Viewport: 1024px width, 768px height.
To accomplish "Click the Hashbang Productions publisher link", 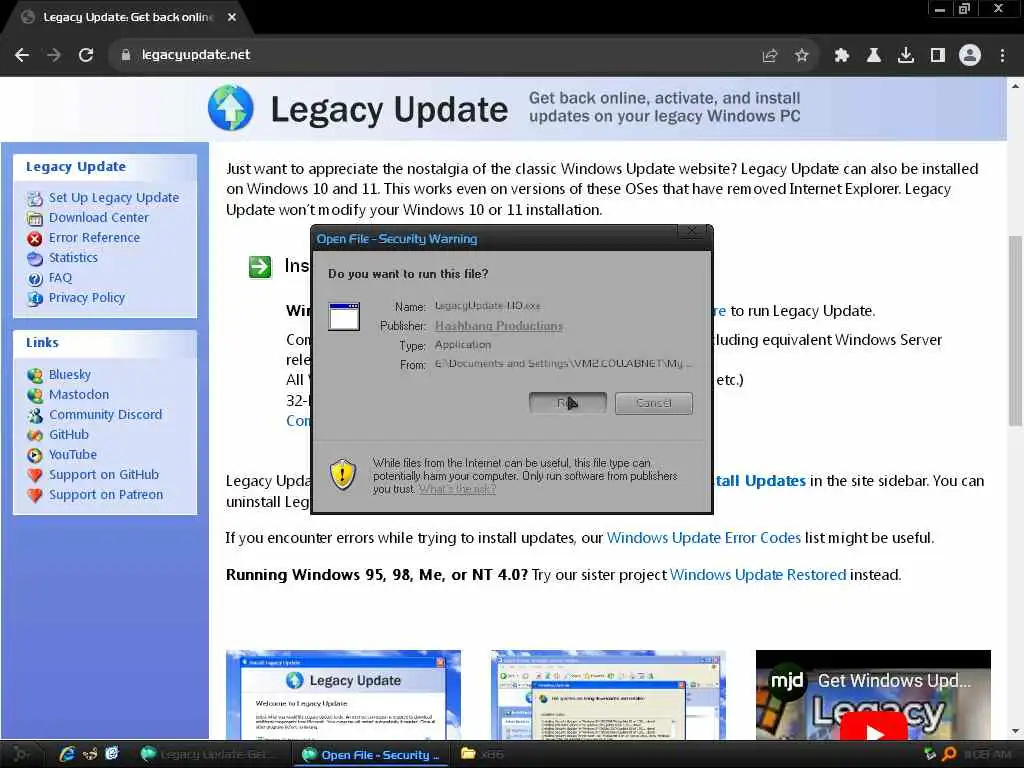I will pyautogui.click(x=499, y=325).
